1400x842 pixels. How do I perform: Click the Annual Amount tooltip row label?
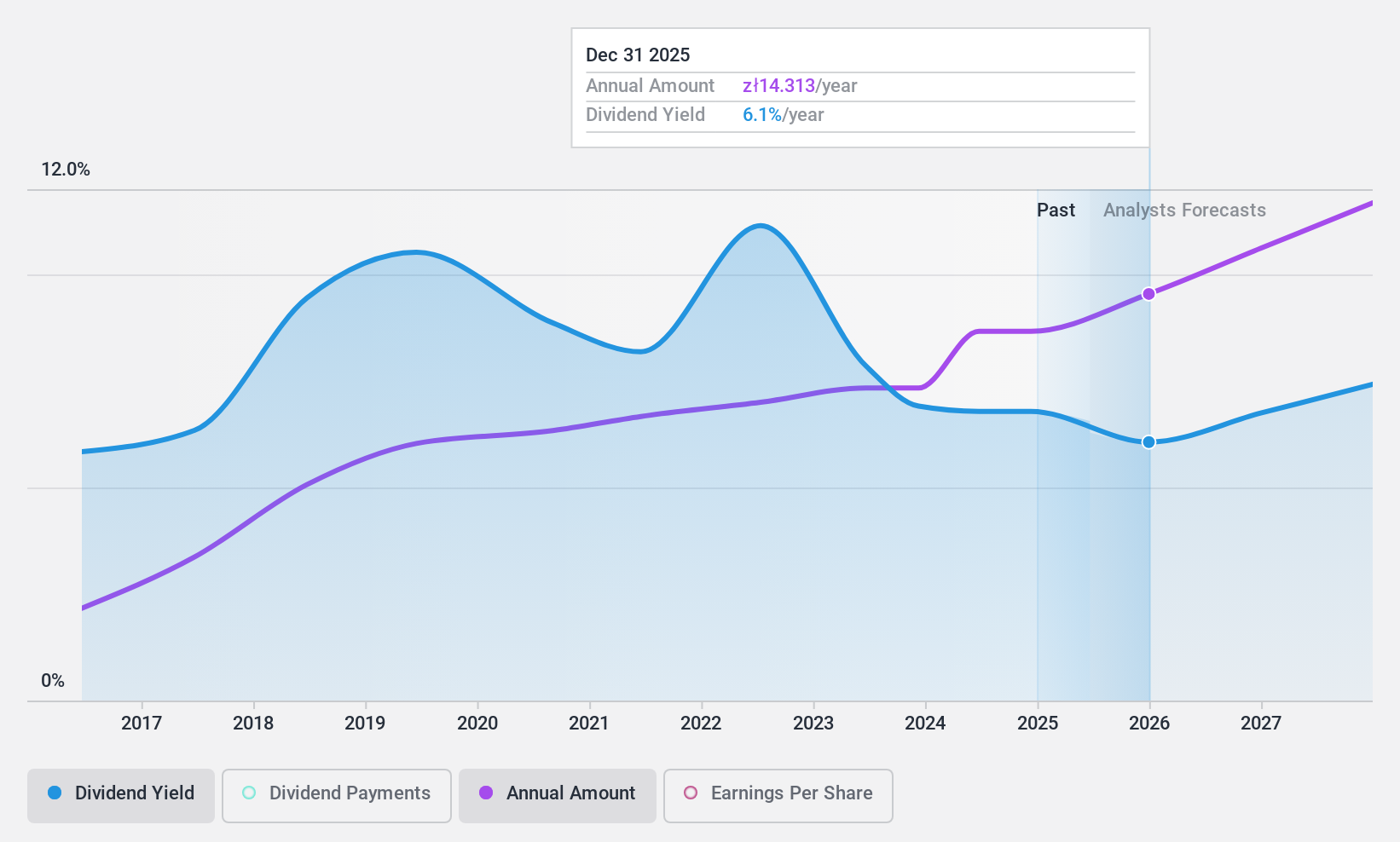coord(650,86)
